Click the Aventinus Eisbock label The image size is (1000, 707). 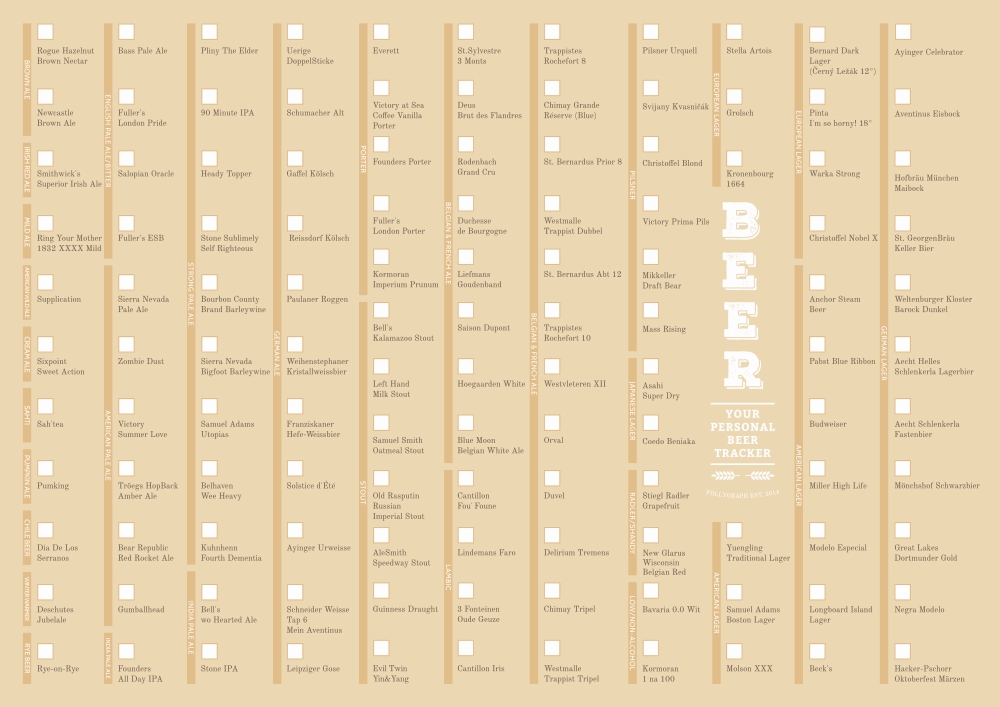[x=927, y=114]
